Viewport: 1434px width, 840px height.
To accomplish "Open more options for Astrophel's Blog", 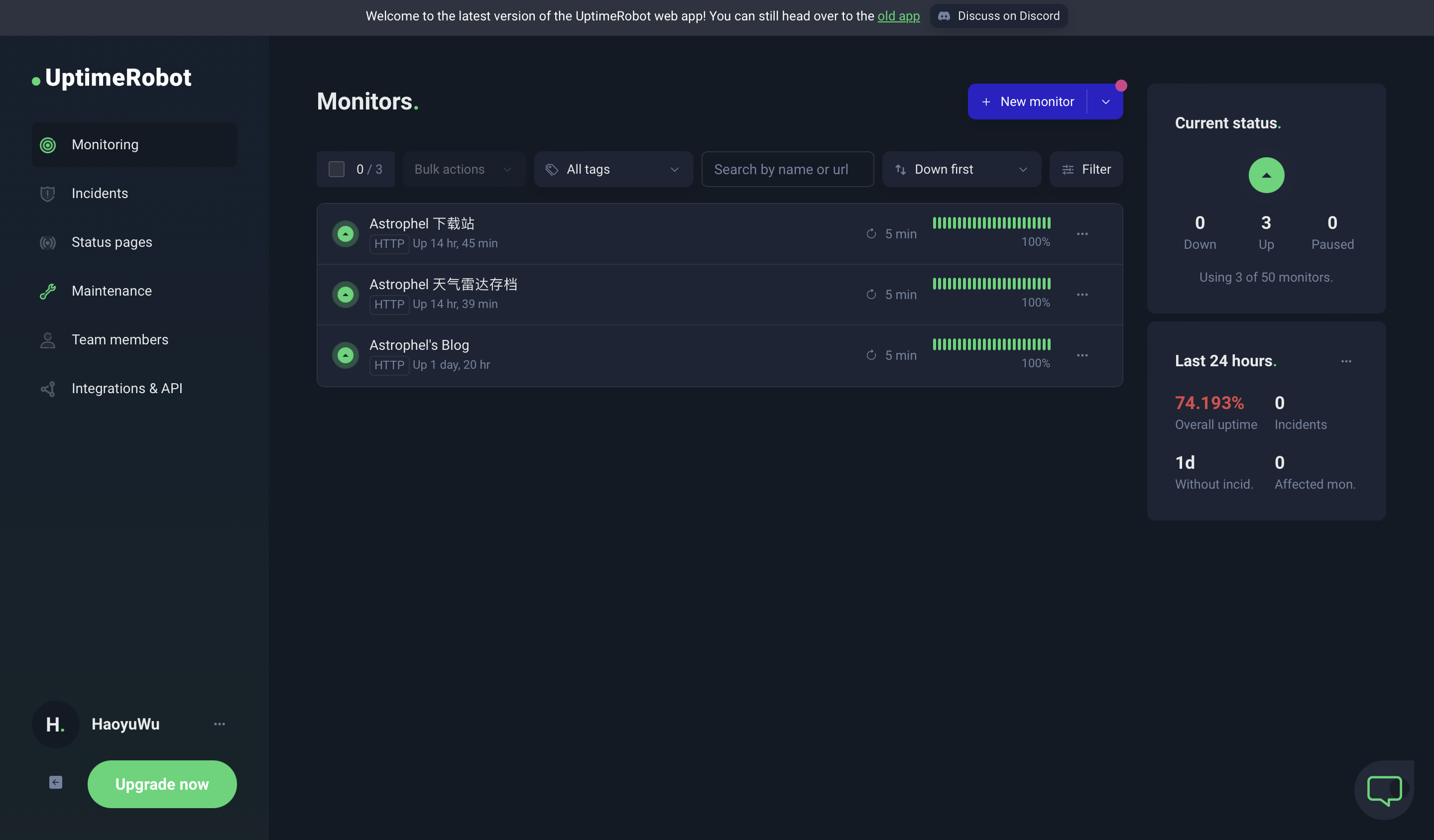I will pyautogui.click(x=1082, y=355).
